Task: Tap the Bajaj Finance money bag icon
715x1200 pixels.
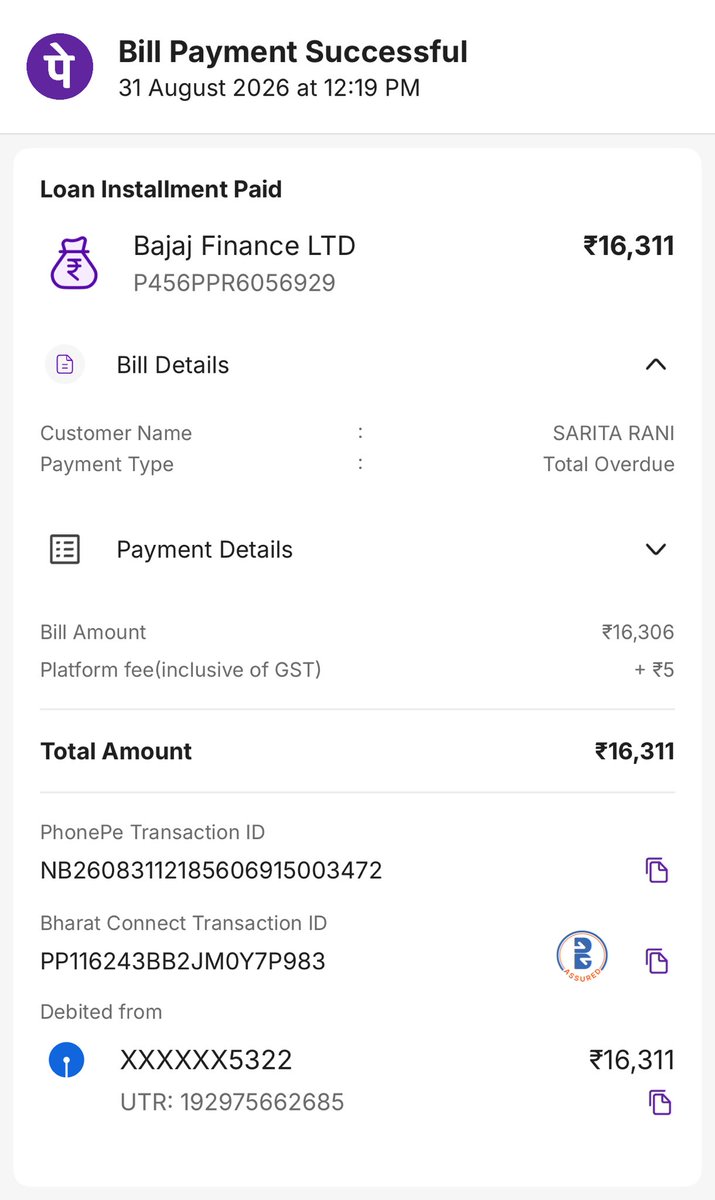Action: tap(75, 263)
